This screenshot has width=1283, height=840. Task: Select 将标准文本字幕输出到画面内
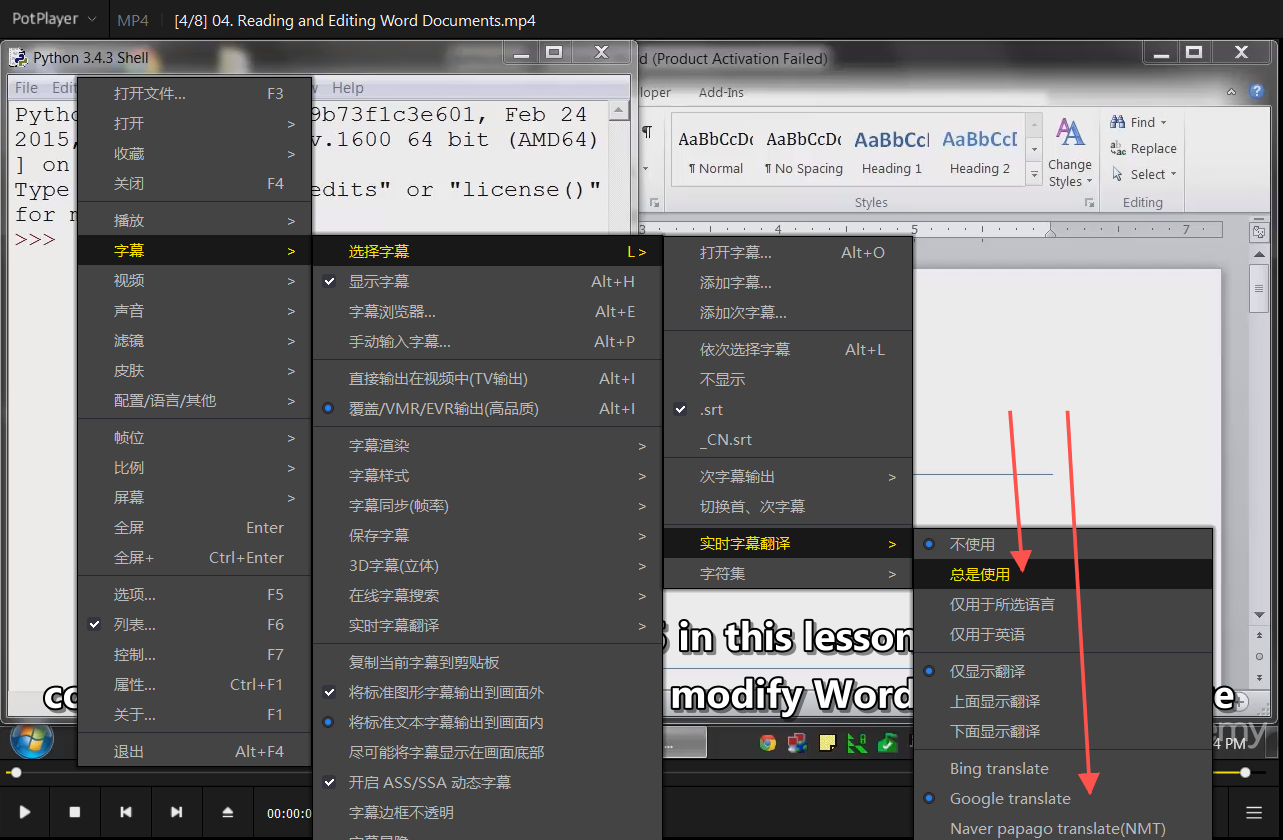coord(488,722)
